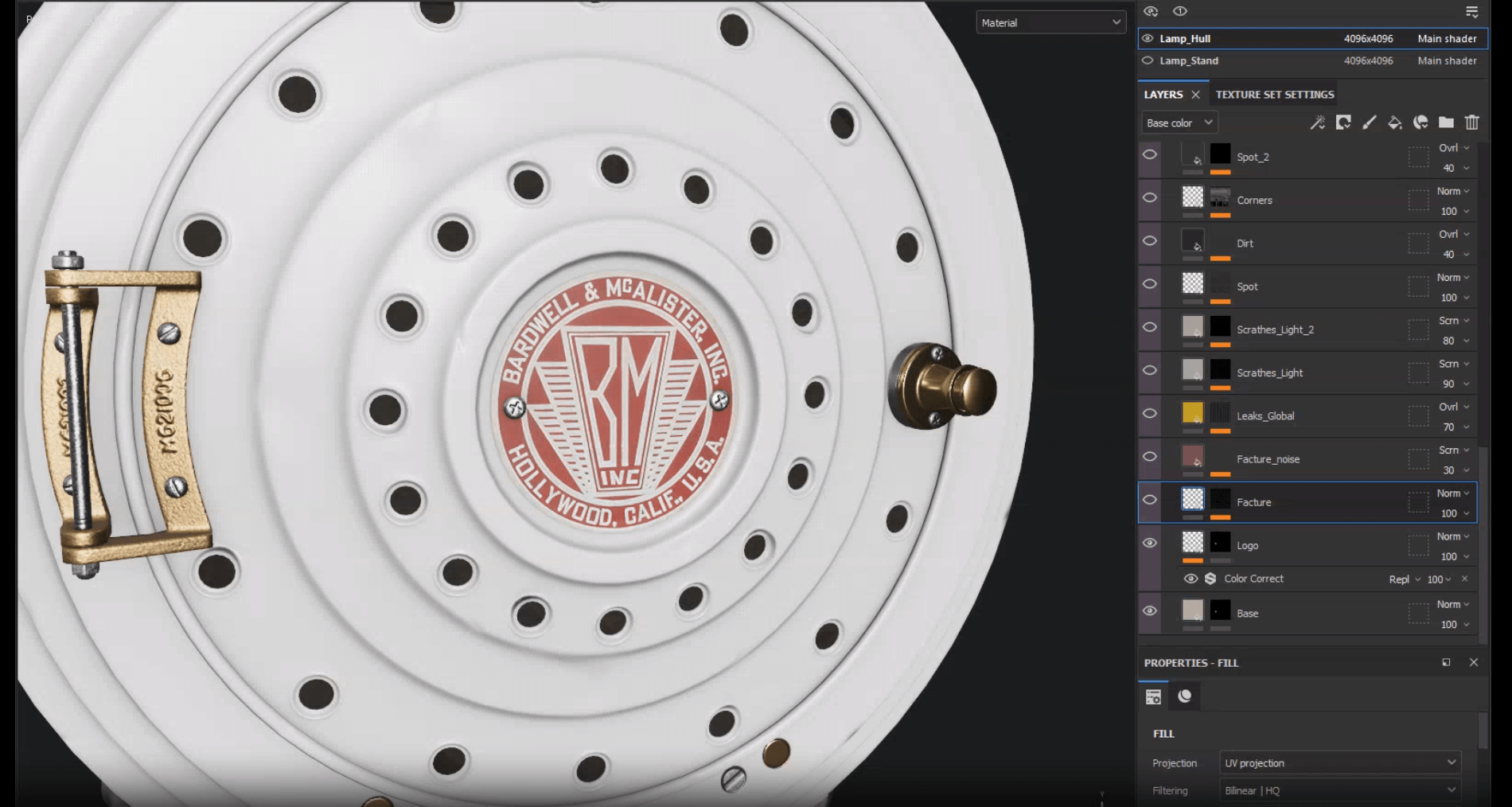
Task: Add a paint layer with brush icon
Action: 1369,123
